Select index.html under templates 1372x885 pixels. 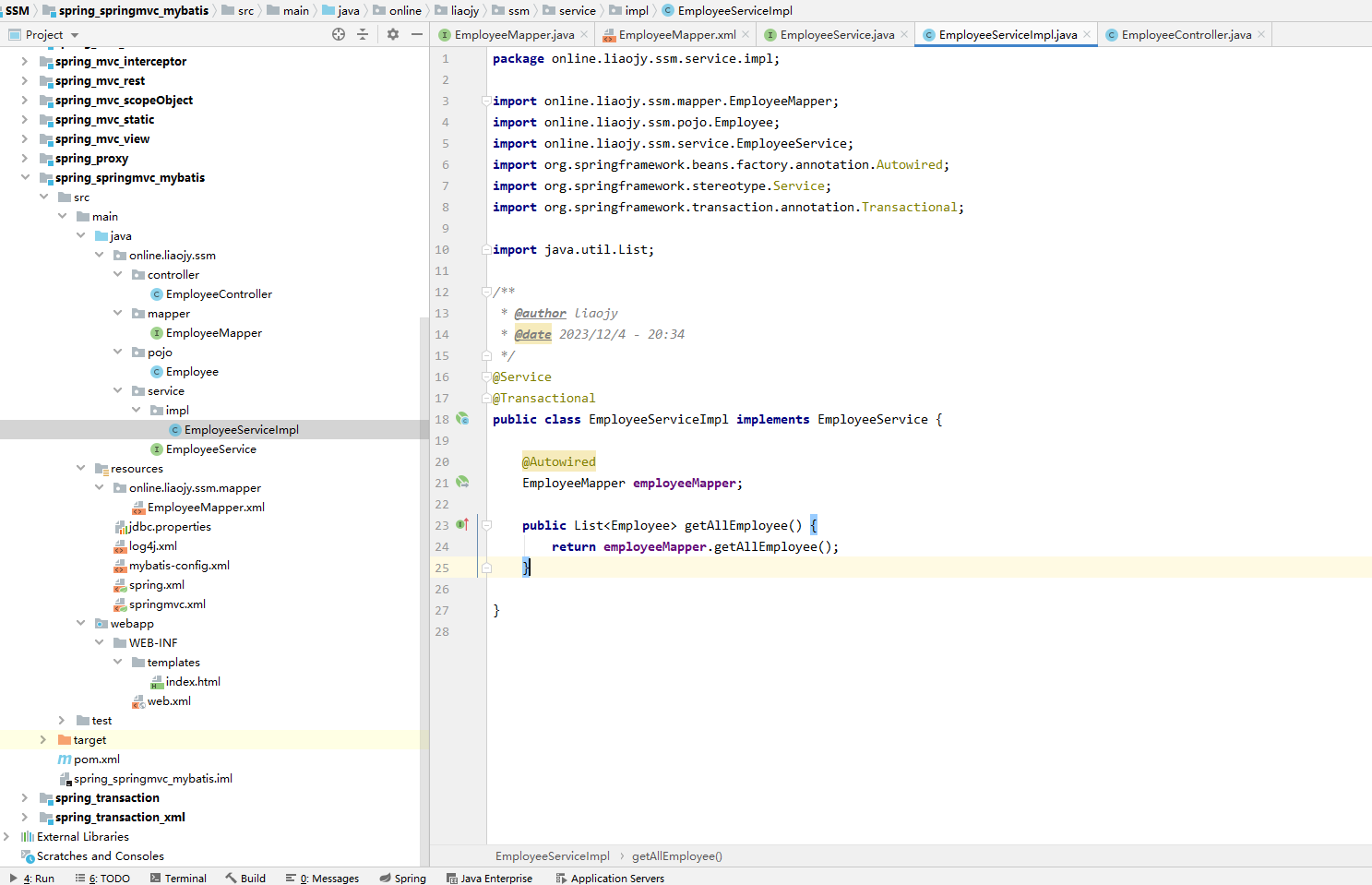pyautogui.click(x=193, y=681)
